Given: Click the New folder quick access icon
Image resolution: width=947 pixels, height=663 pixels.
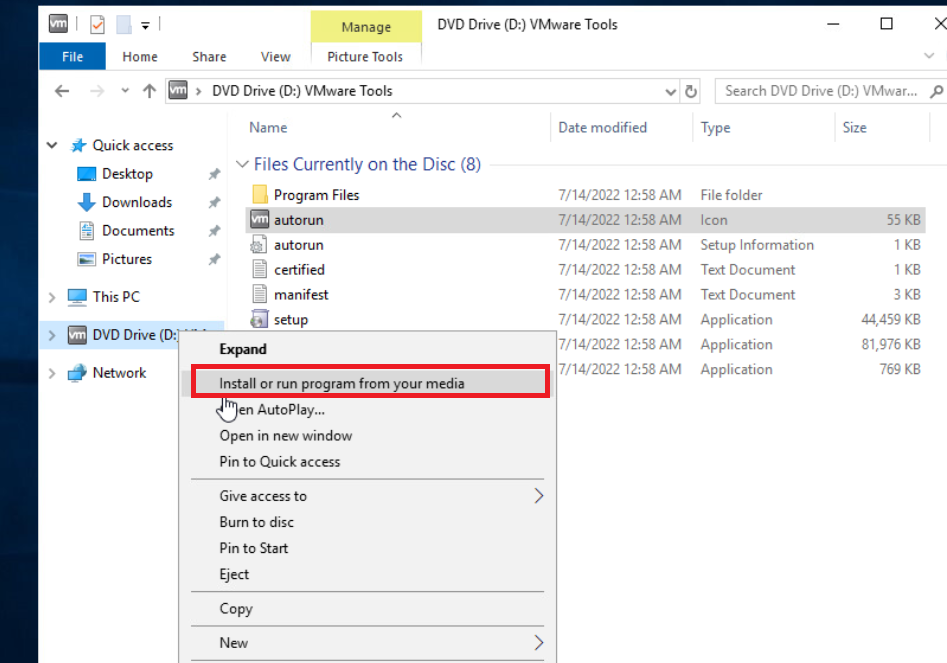Looking at the screenshot, I should coord(124,25).
